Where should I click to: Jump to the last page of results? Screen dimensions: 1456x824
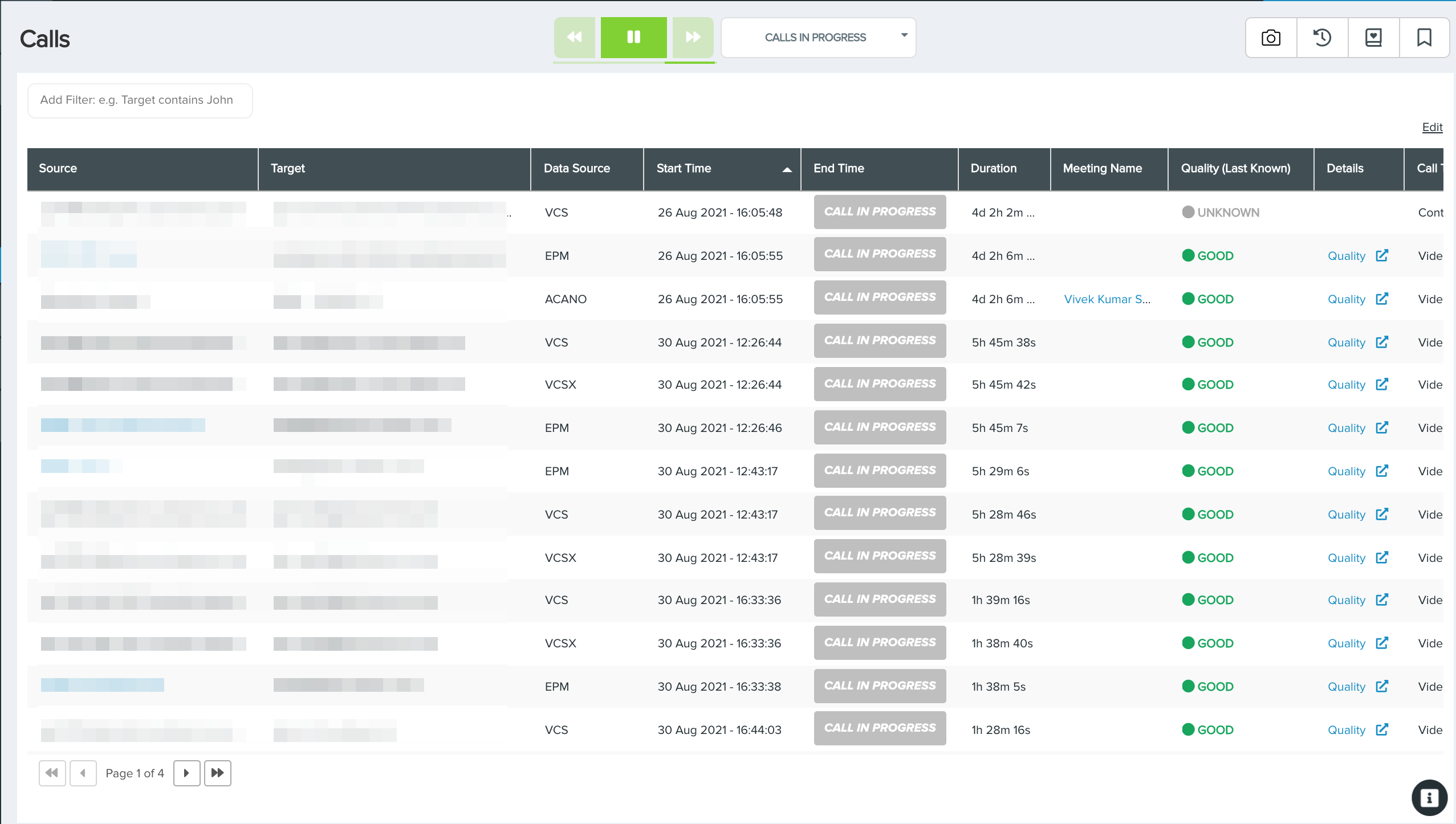point(217,773)
